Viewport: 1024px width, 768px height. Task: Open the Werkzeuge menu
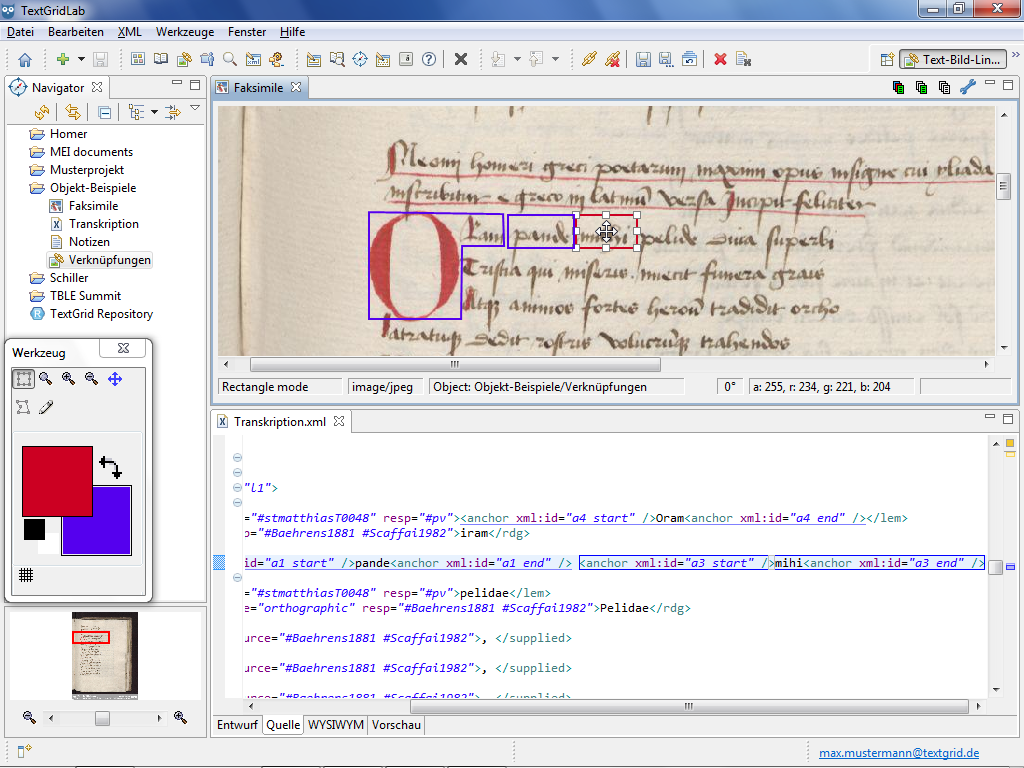185,32
